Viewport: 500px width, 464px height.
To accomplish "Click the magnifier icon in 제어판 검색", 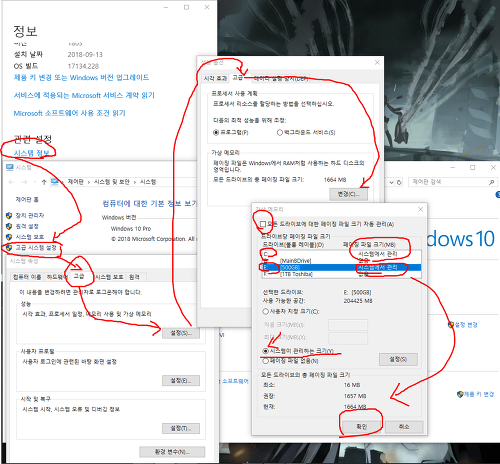I will (491, 182).
